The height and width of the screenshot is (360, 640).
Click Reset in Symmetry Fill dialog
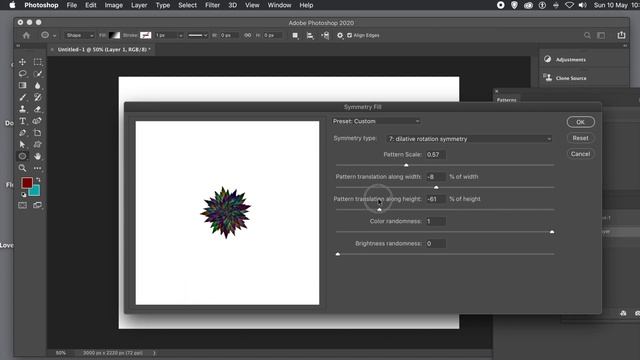[580, 138]
